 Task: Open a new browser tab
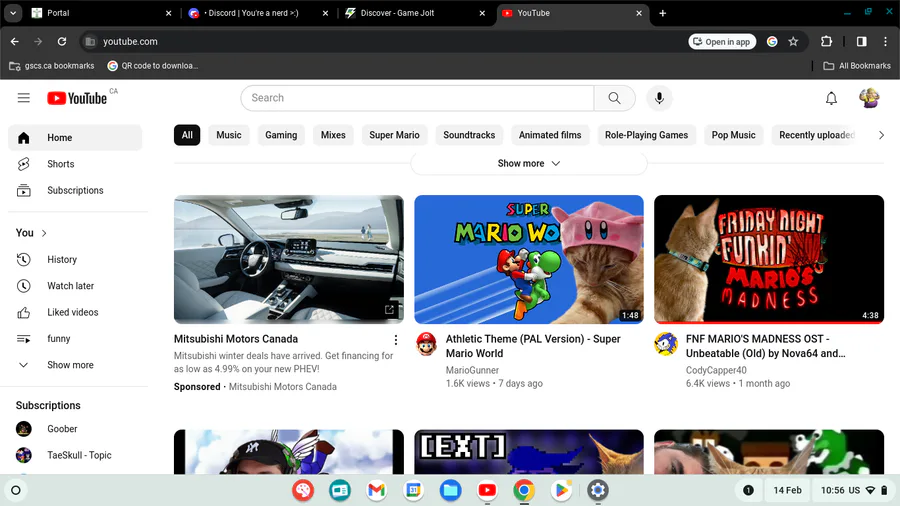(x=662, y=13)
